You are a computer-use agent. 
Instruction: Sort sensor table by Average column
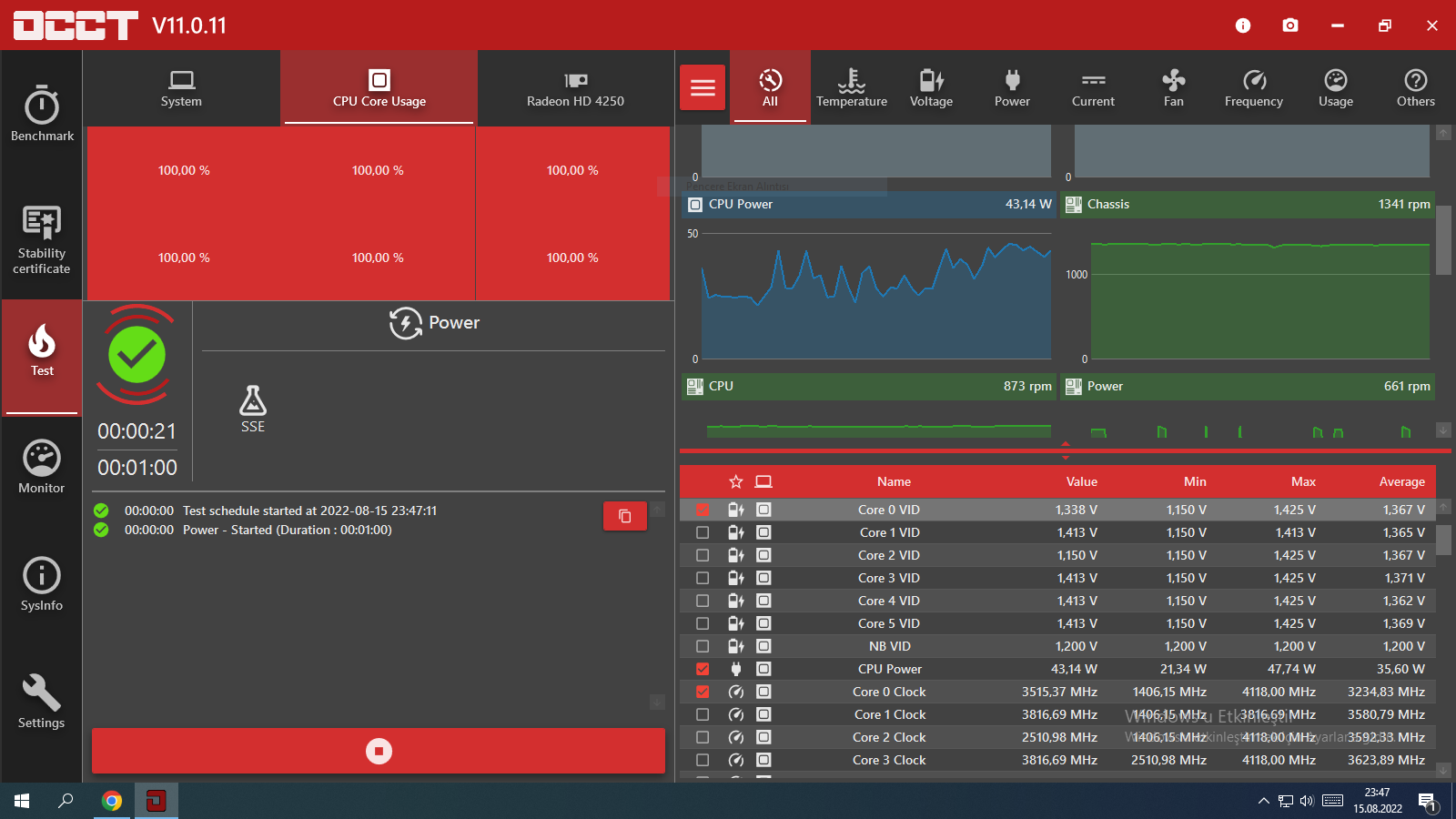tap(1401, 481)
